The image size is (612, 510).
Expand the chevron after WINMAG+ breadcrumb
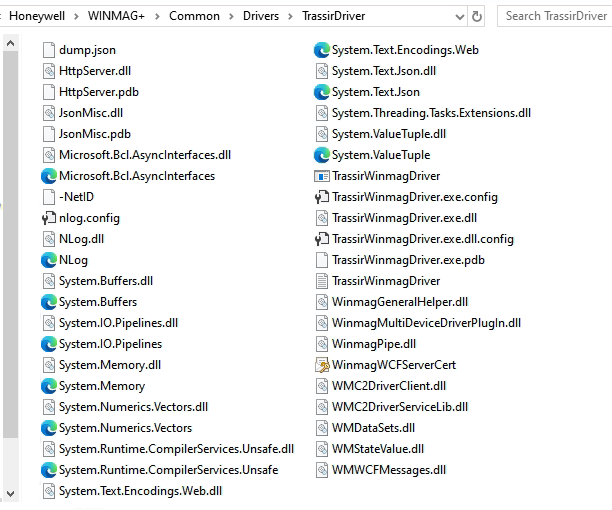(x=157, y=16)
